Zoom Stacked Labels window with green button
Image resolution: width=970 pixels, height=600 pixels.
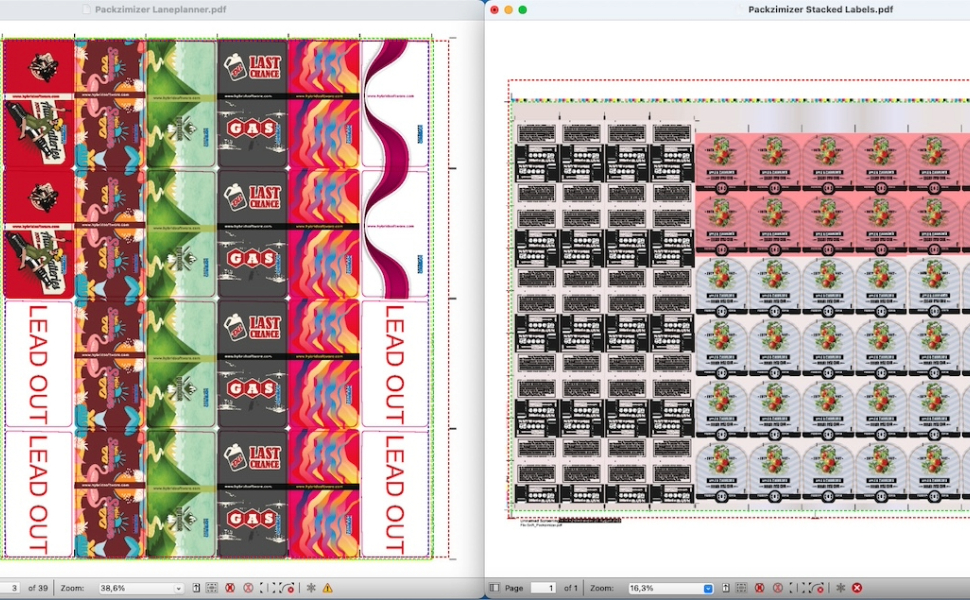click(522, 9)
